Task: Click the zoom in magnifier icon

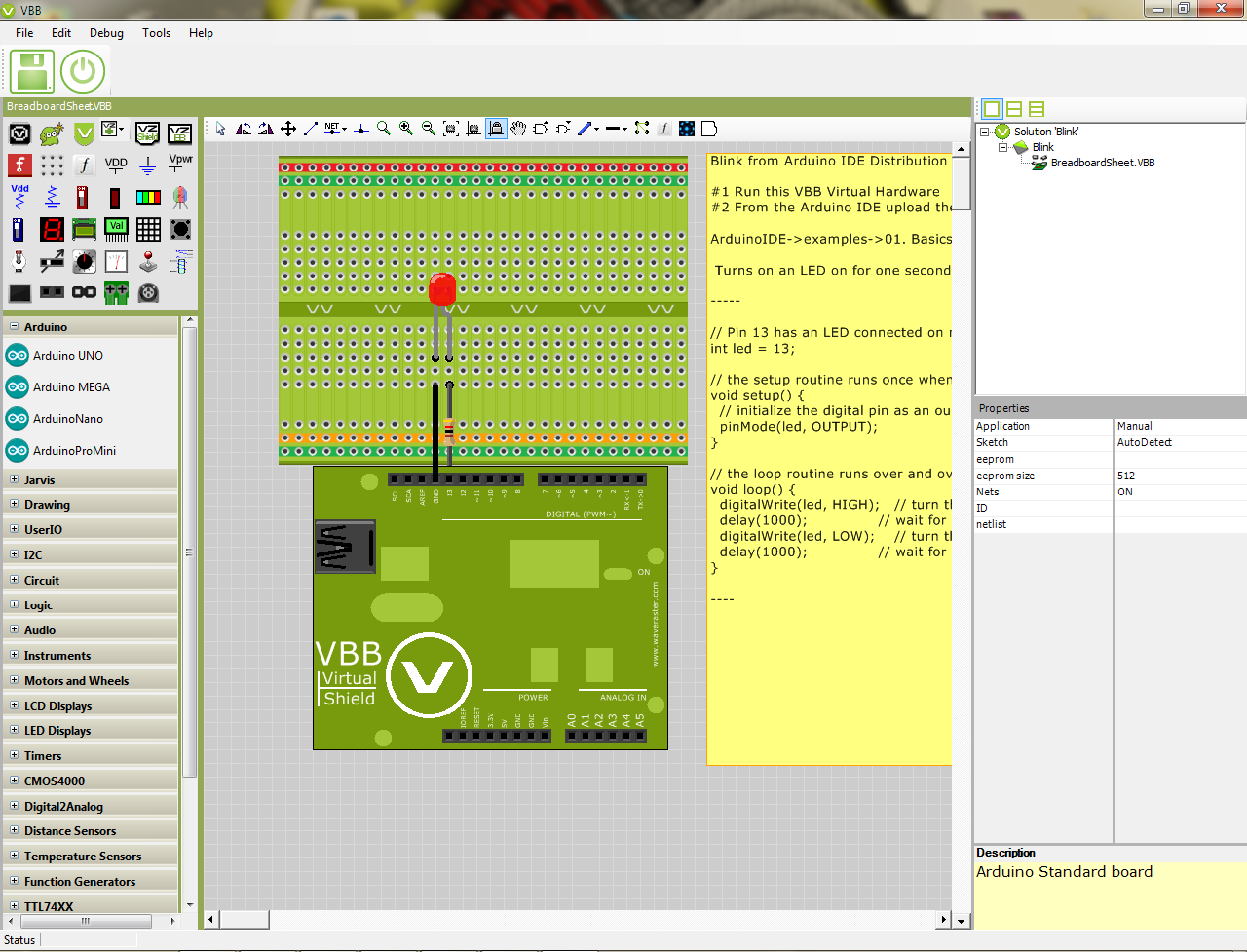Action: tap(405, 129)
